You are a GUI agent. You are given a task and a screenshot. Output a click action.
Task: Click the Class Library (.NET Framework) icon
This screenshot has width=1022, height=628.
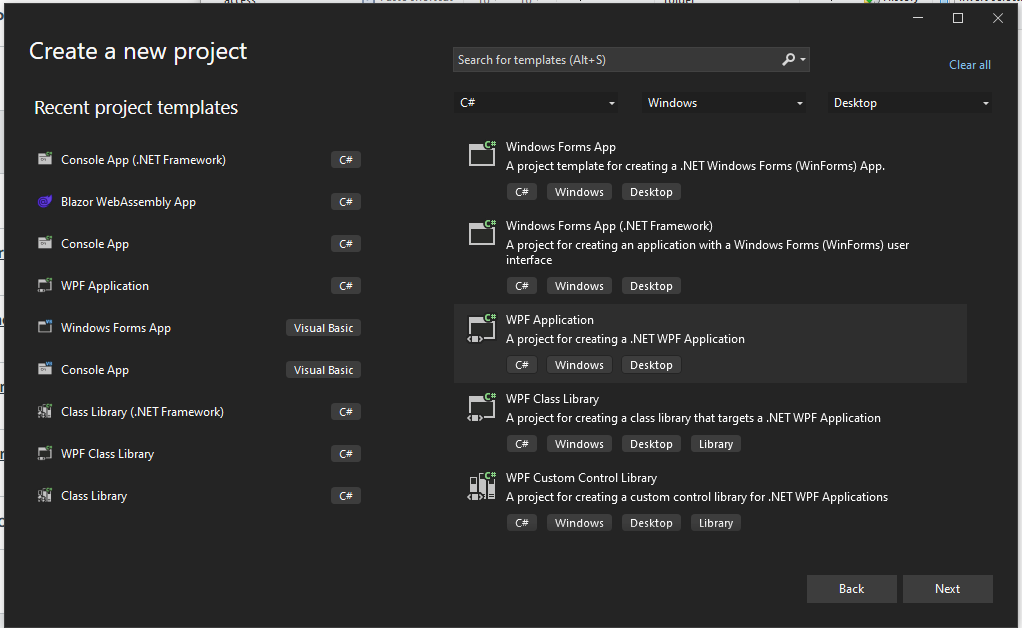click(44, 411)
